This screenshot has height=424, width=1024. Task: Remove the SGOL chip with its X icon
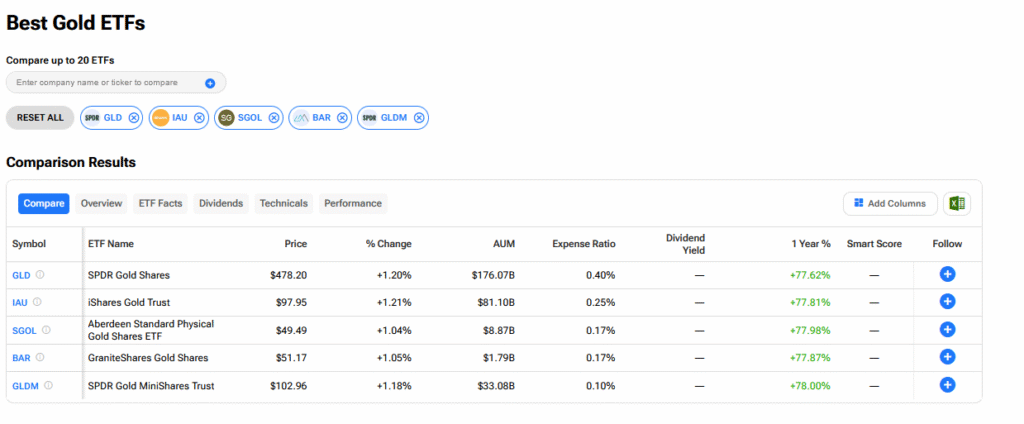274,118
